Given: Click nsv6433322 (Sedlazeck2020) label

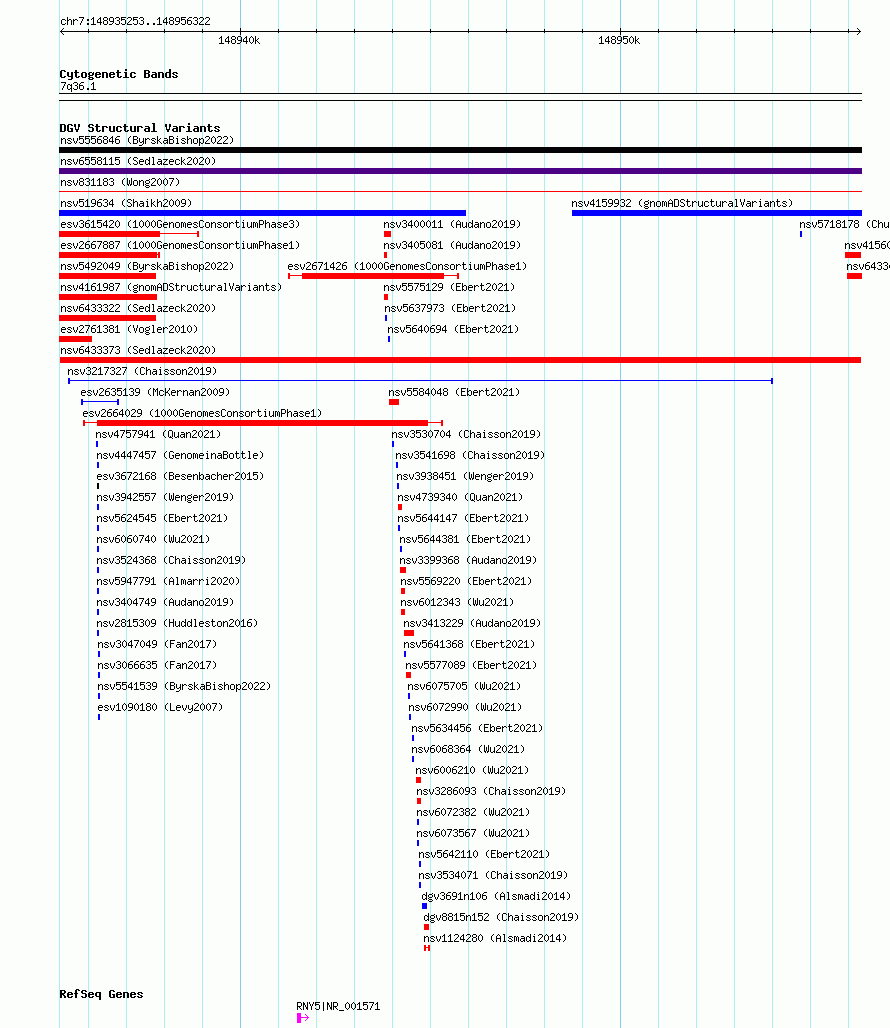Looking at the screenshot, I should (x=138, y=308).
